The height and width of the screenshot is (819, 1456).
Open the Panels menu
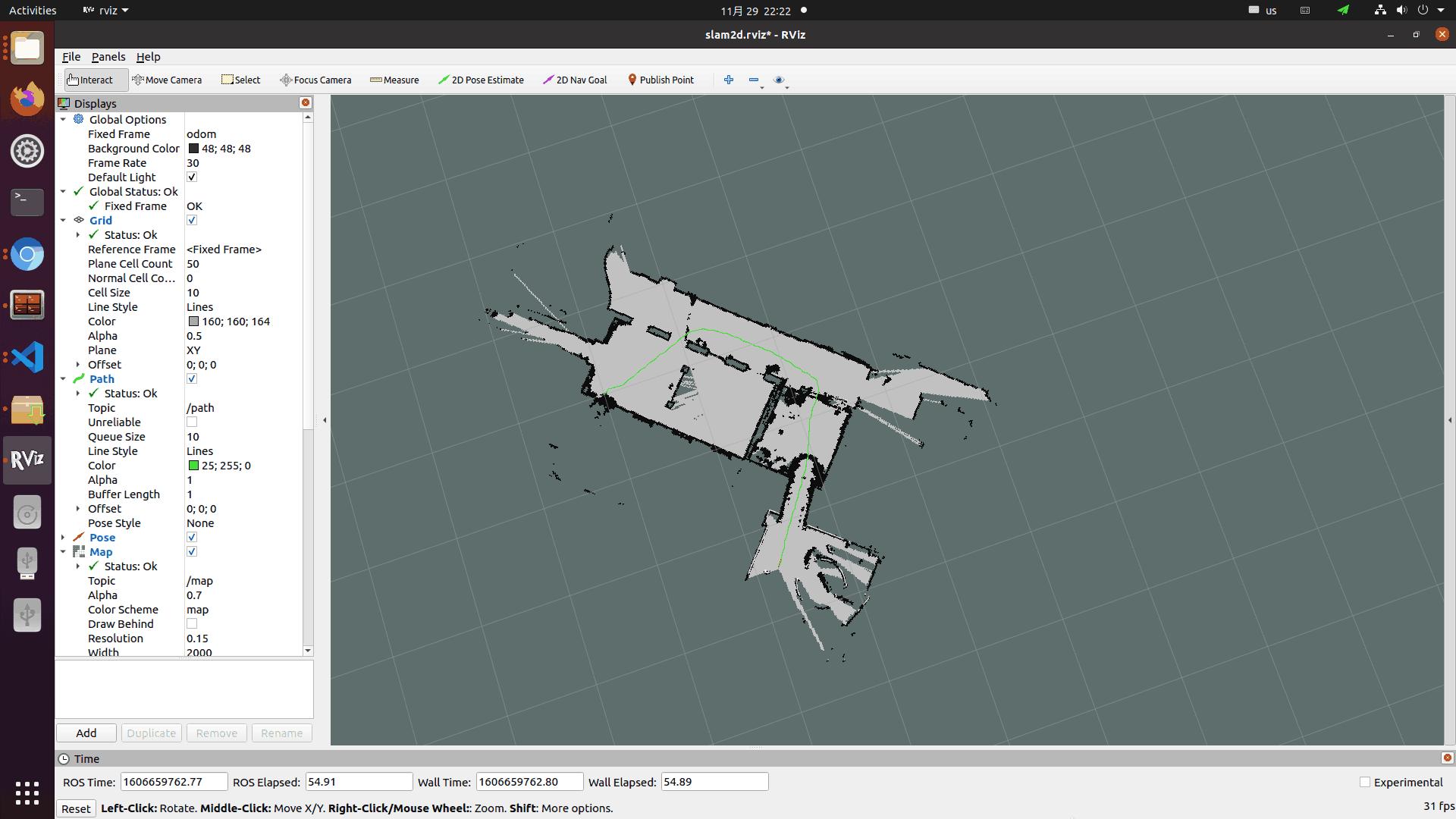click(108, 57)
